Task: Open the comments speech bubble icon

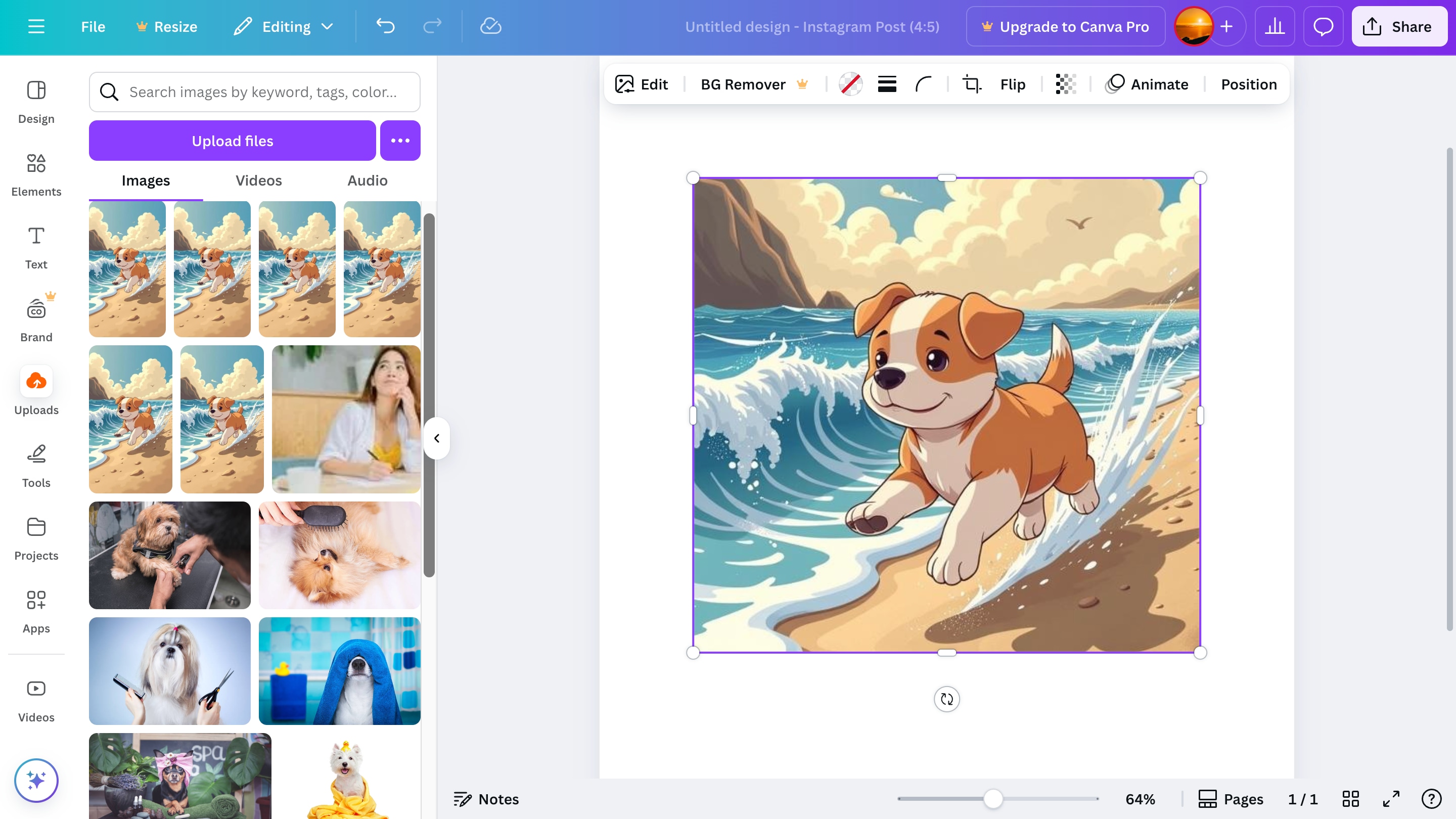Action: 1323,27
